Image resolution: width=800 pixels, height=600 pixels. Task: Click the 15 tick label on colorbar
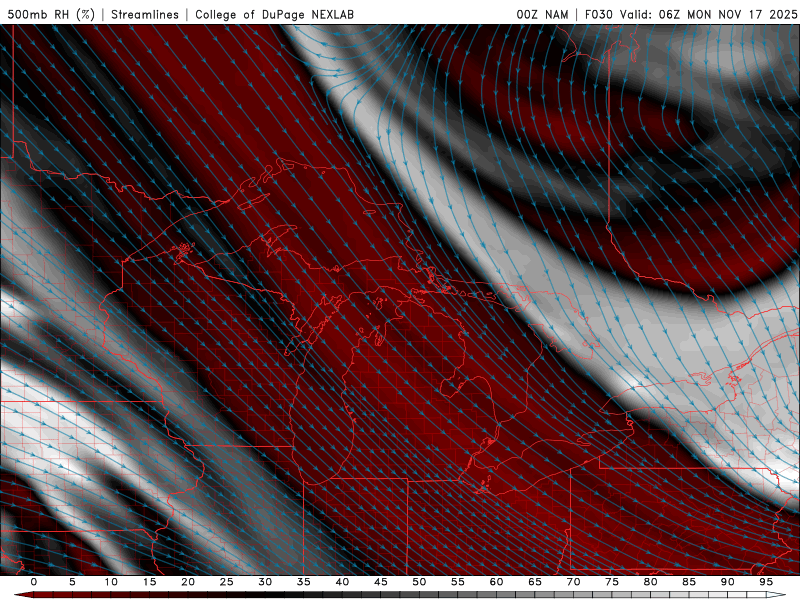(x=149, y=582)
